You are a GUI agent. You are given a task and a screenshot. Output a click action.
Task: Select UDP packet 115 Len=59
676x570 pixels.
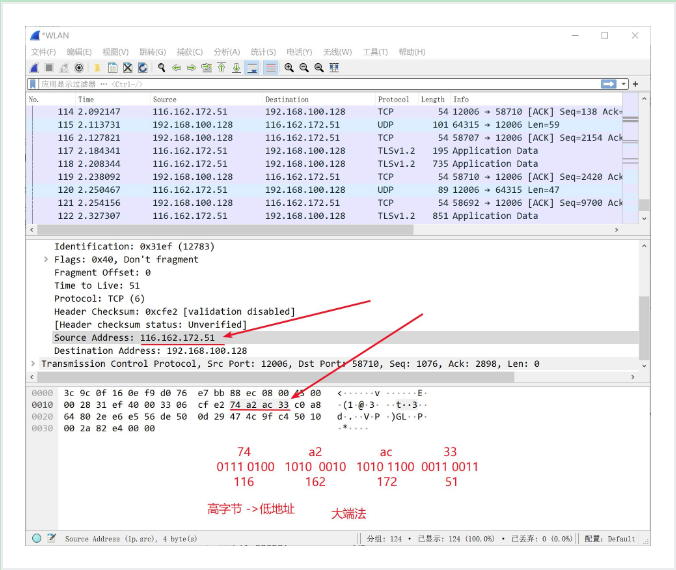(x=325, y=125)
